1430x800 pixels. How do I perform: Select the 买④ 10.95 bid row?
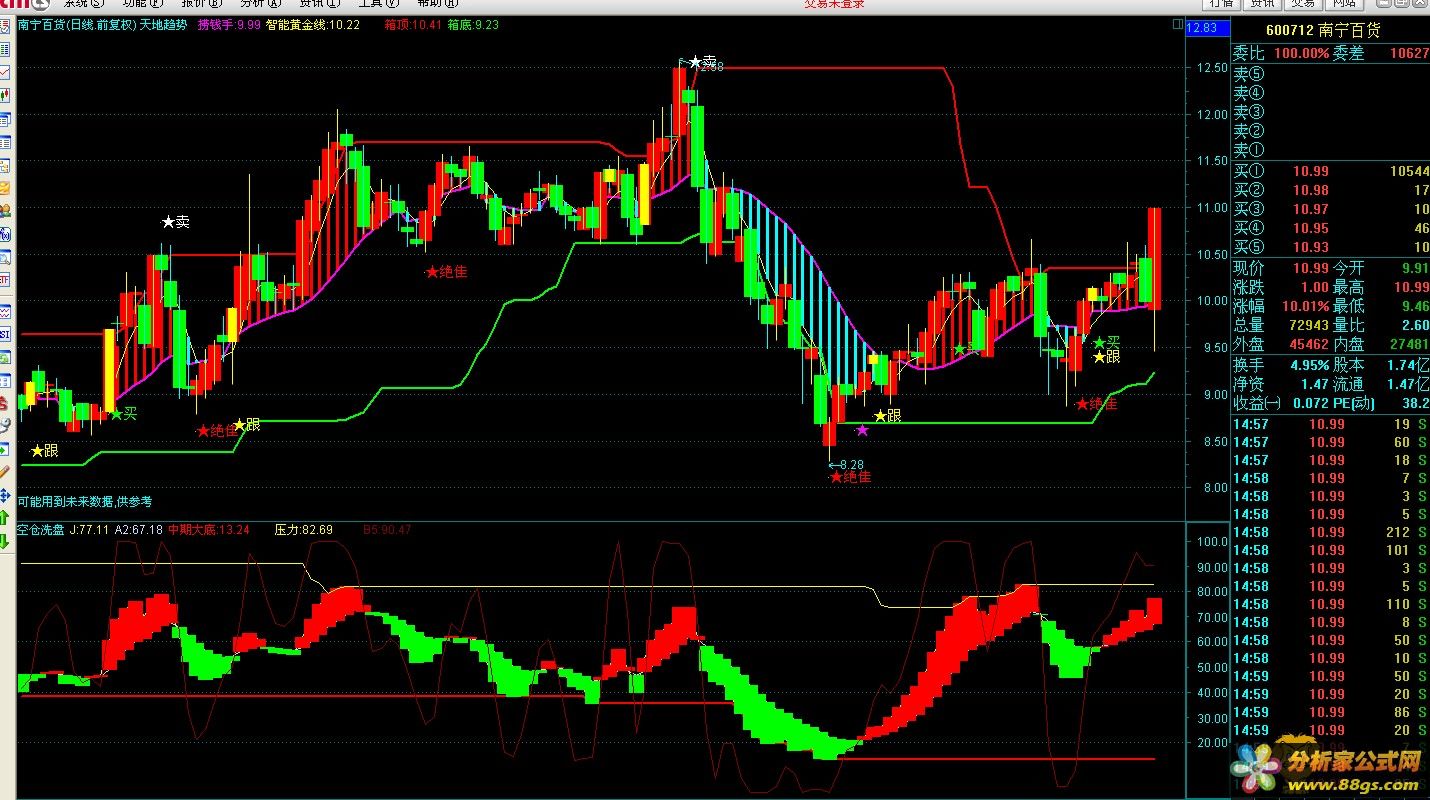point(1330,228)
